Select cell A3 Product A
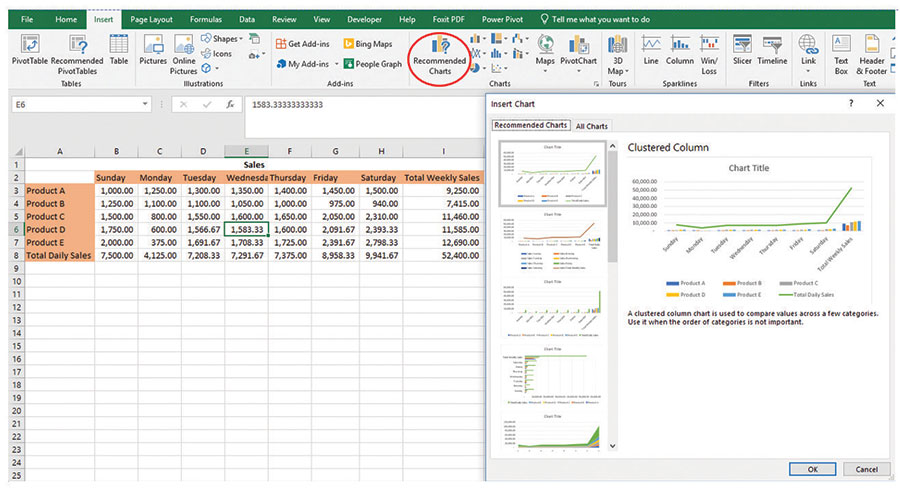The image size is (900, 488). (60, 191)
